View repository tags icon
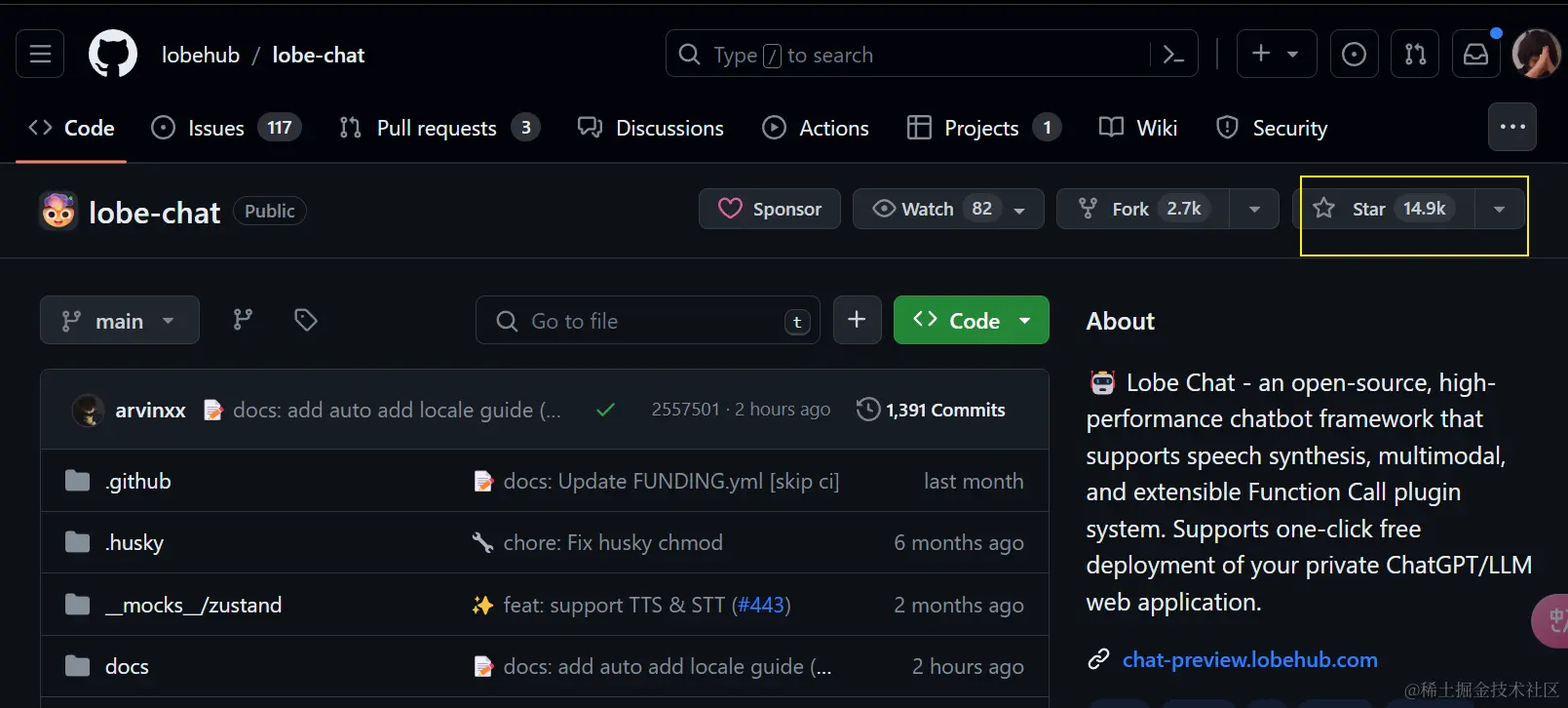The image size is (1568, 708). point(305,320)
